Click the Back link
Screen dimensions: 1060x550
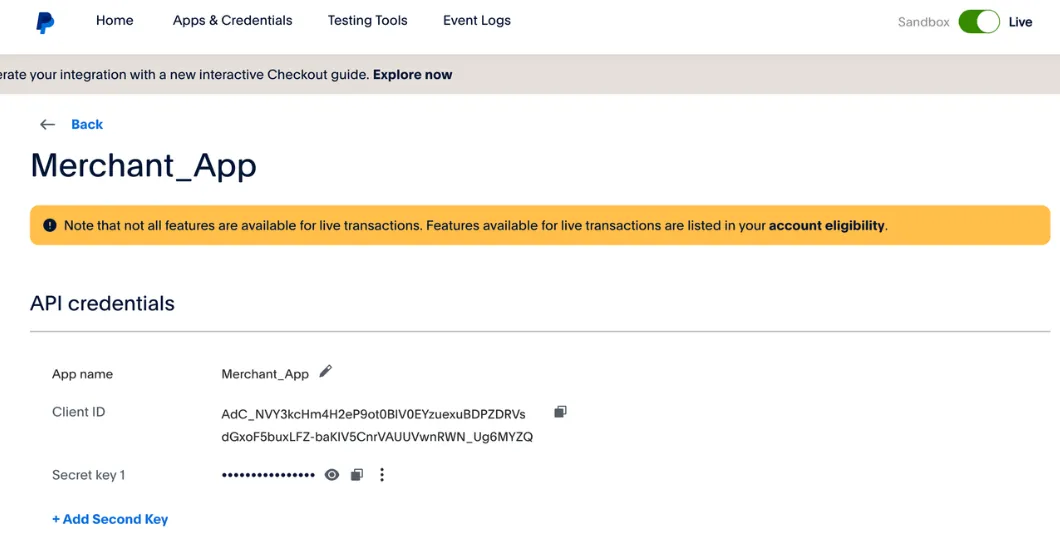click(x=87, y=124)
